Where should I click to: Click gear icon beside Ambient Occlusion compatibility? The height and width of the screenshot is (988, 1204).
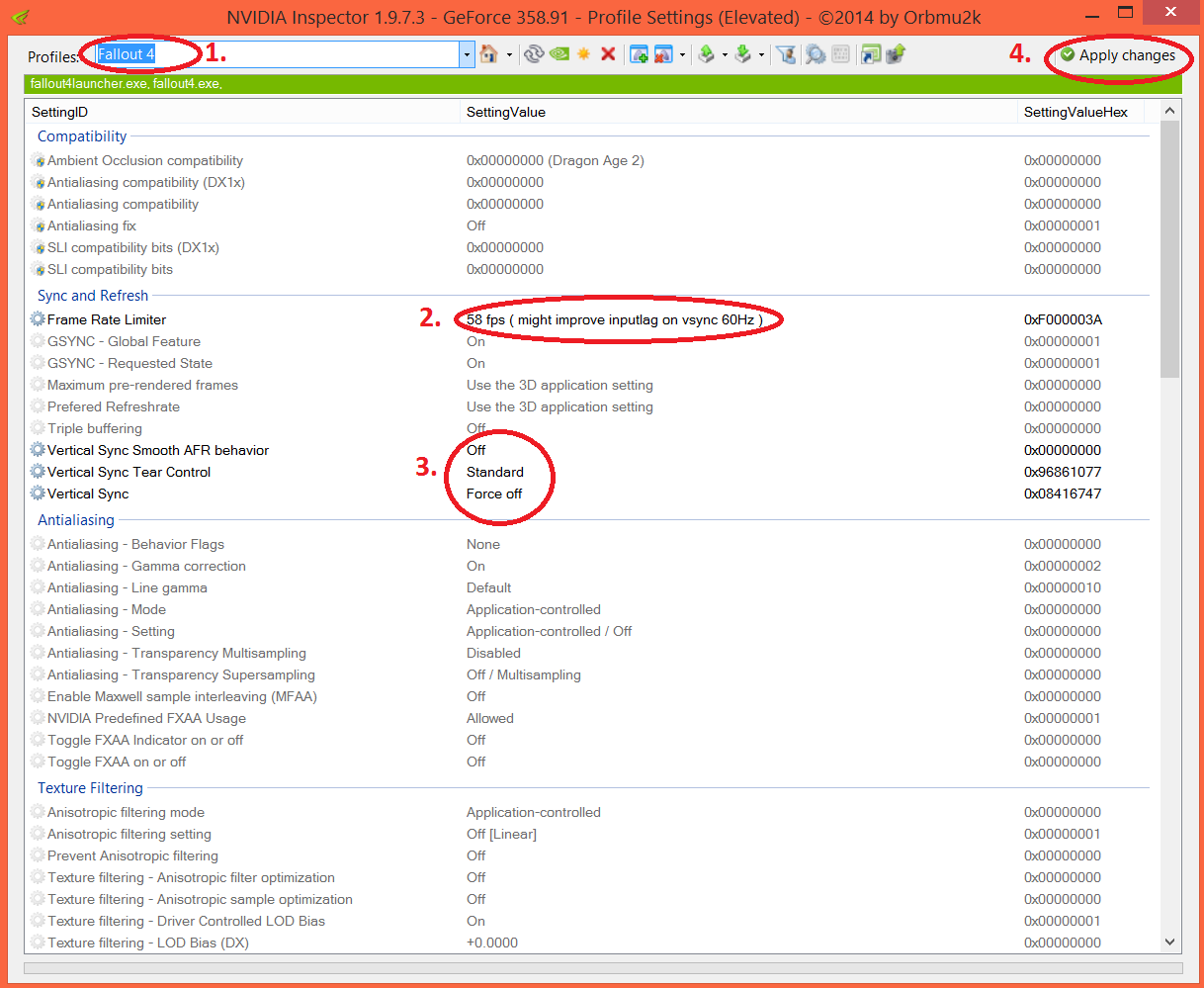(38, 160)
